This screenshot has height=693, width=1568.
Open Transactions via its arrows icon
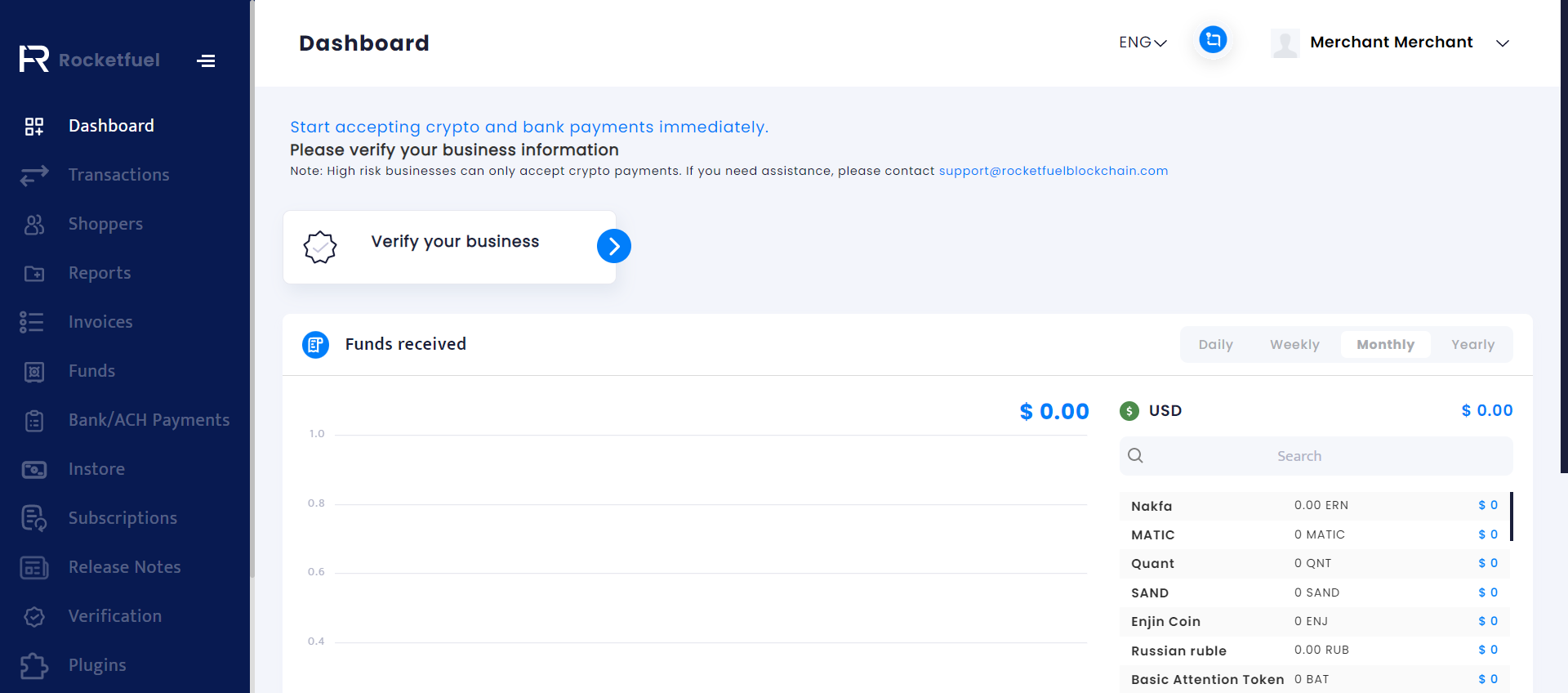(34, 175)
